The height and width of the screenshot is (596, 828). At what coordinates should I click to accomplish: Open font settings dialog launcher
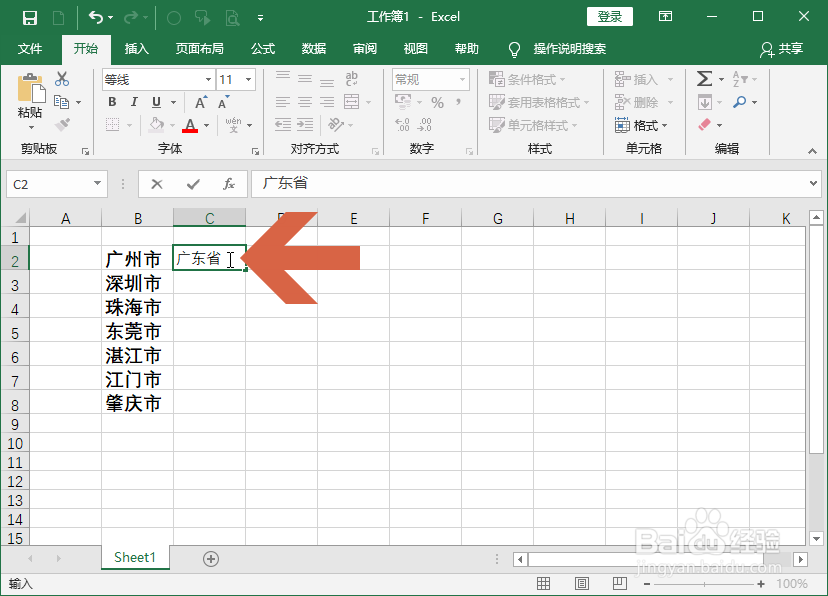[256, 152]
